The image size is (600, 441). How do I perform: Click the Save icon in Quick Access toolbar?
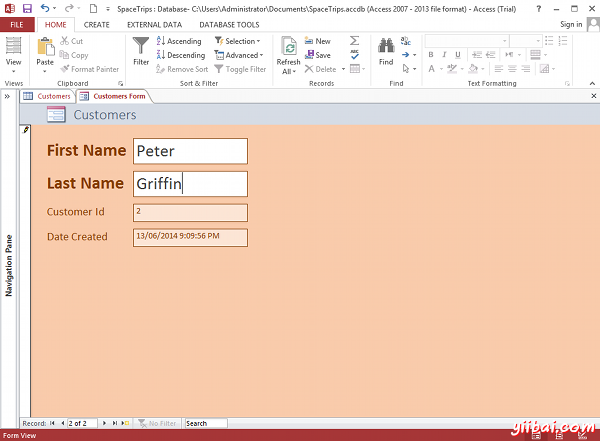coord(27,8)
